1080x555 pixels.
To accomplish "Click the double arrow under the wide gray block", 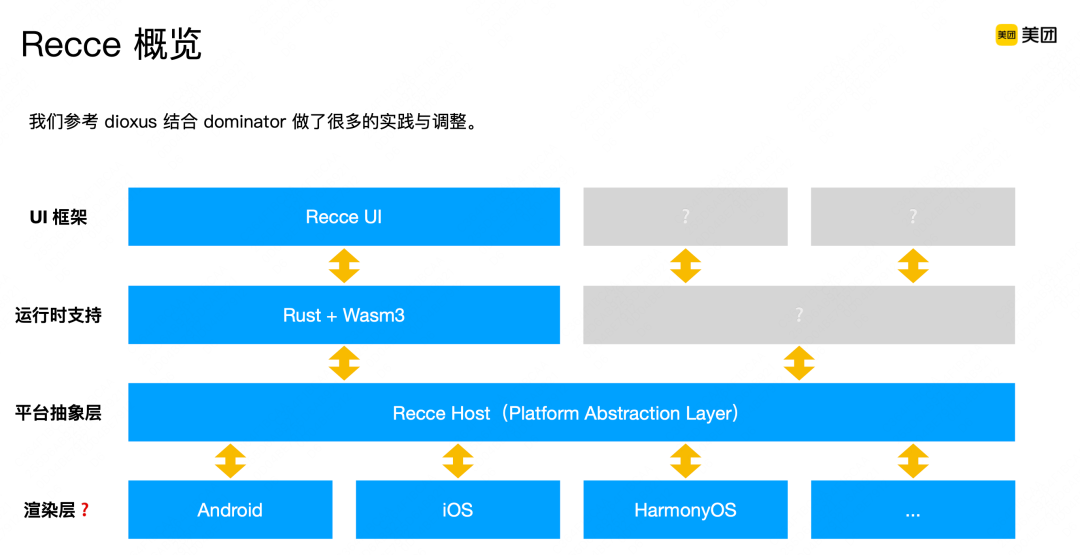I will pyautogui.click(x=799, y=364).
